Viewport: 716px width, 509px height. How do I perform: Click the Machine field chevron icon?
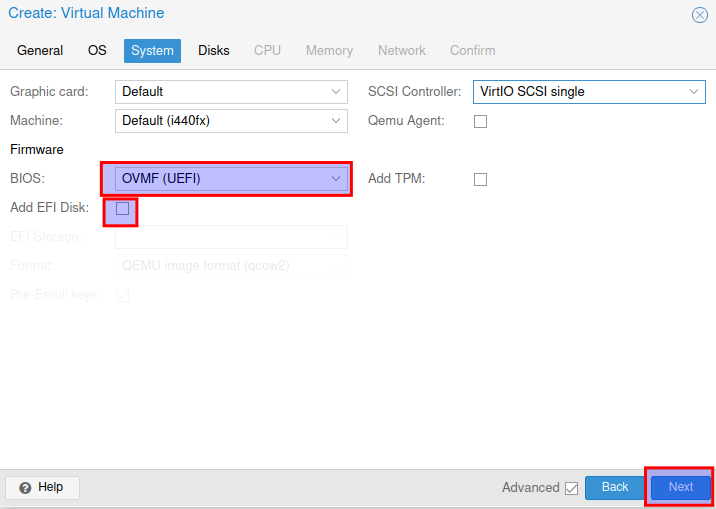(337, 121)
